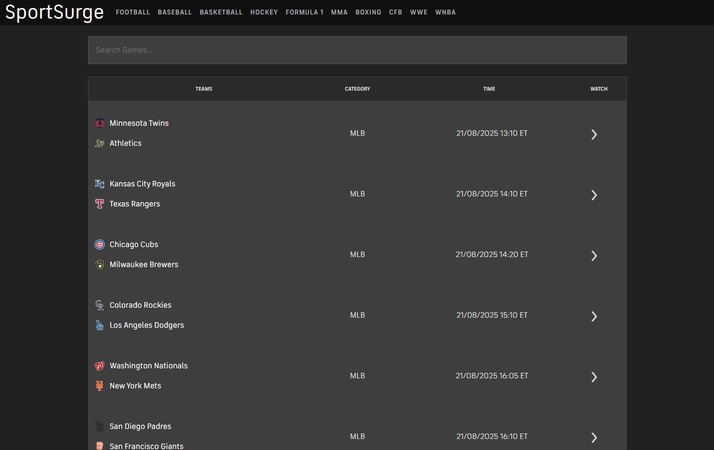The height and width of the screenshot is (450, 714).
Task: Select Minnesota Twins team name
Action: (x=139, y=123)
